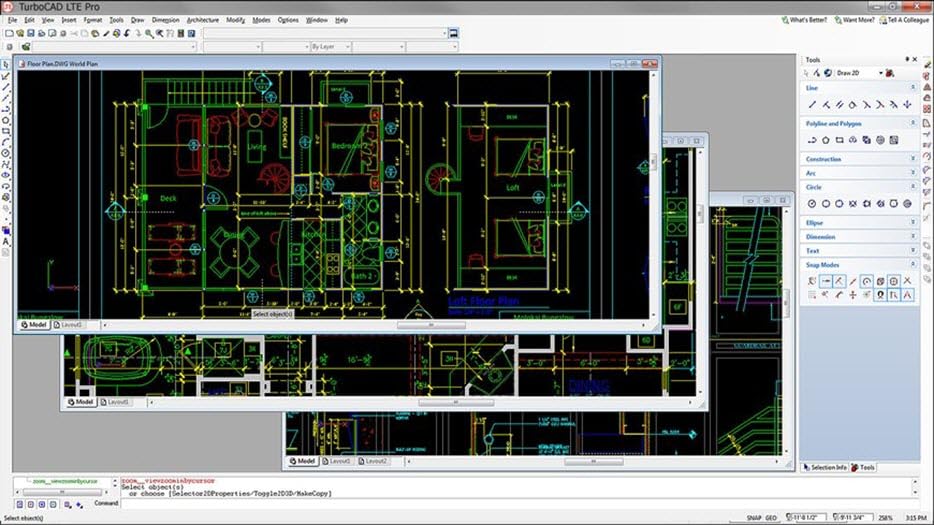Toggle GEO in the status bar
This screenshot has width=934, height=525.
[x=771, y=518]
